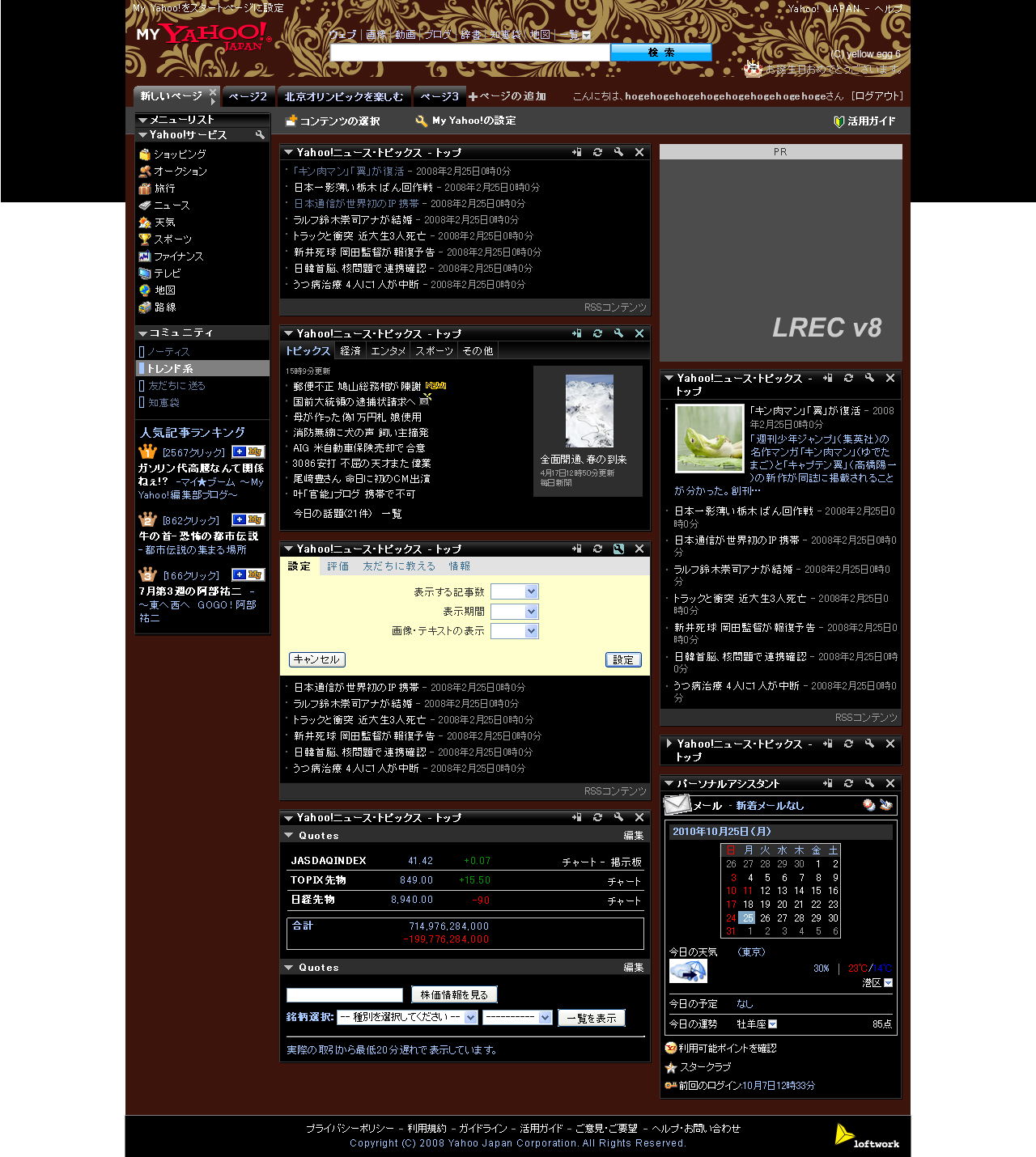Viewport: 1036px width, 1157px height.
Task: Click the コンテンツの選択 add-content icon
Action: (x=291, y=121)
